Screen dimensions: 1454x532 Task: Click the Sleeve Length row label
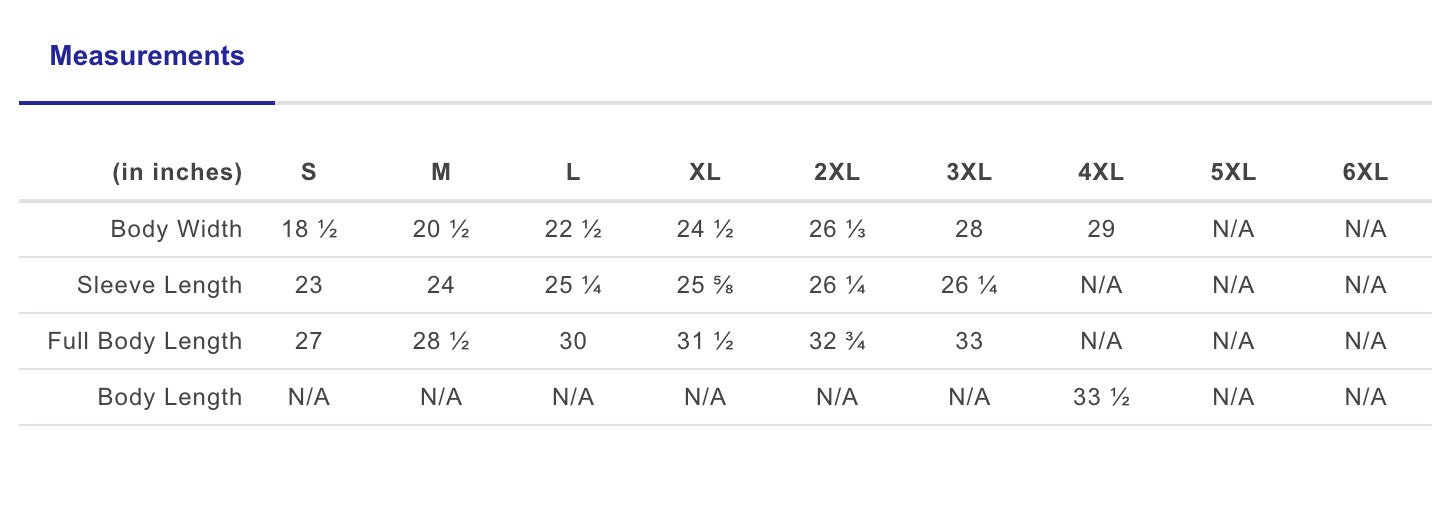(x=160, y=285)
